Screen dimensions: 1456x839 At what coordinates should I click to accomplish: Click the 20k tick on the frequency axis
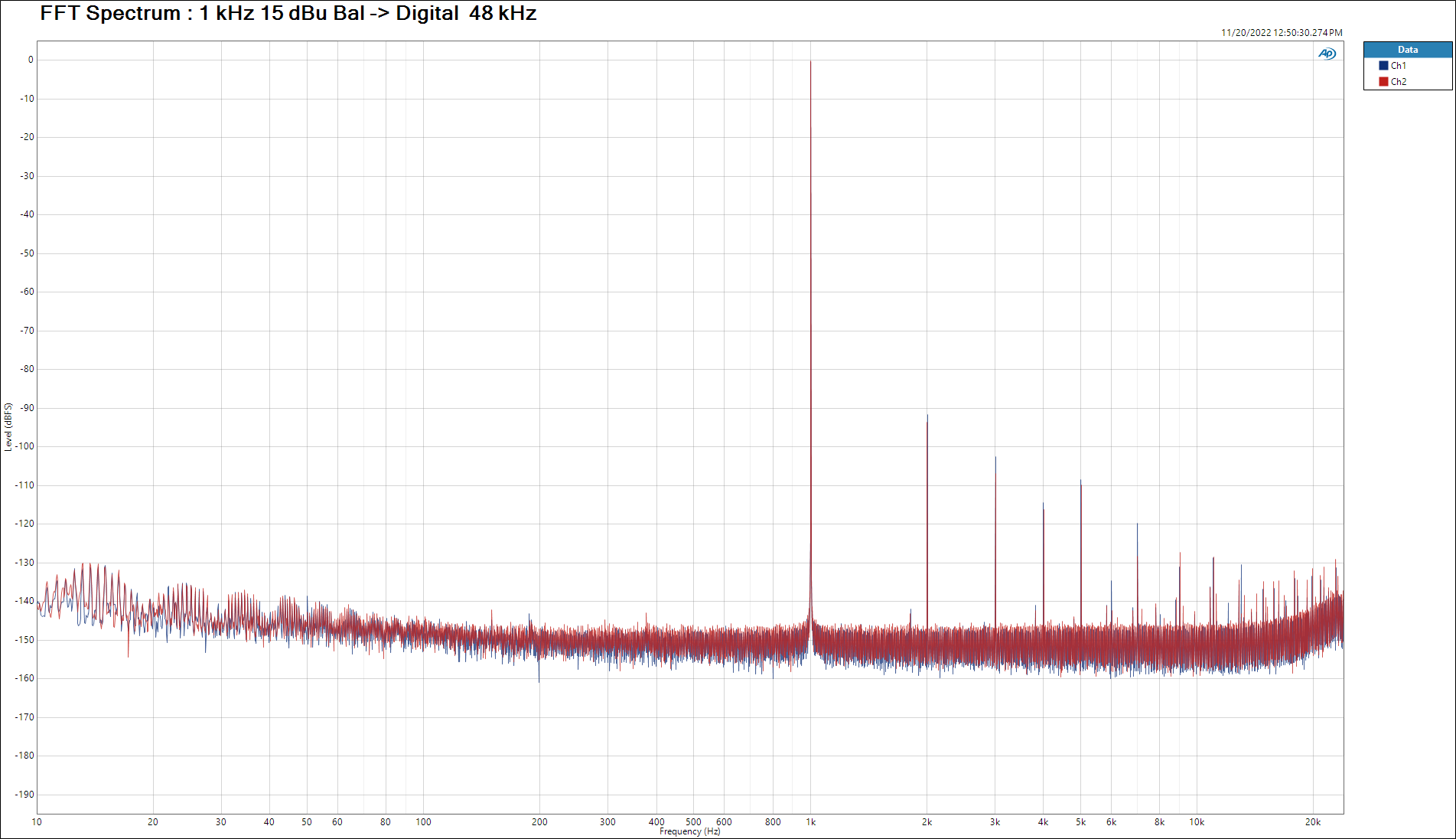click(1312, 822)
